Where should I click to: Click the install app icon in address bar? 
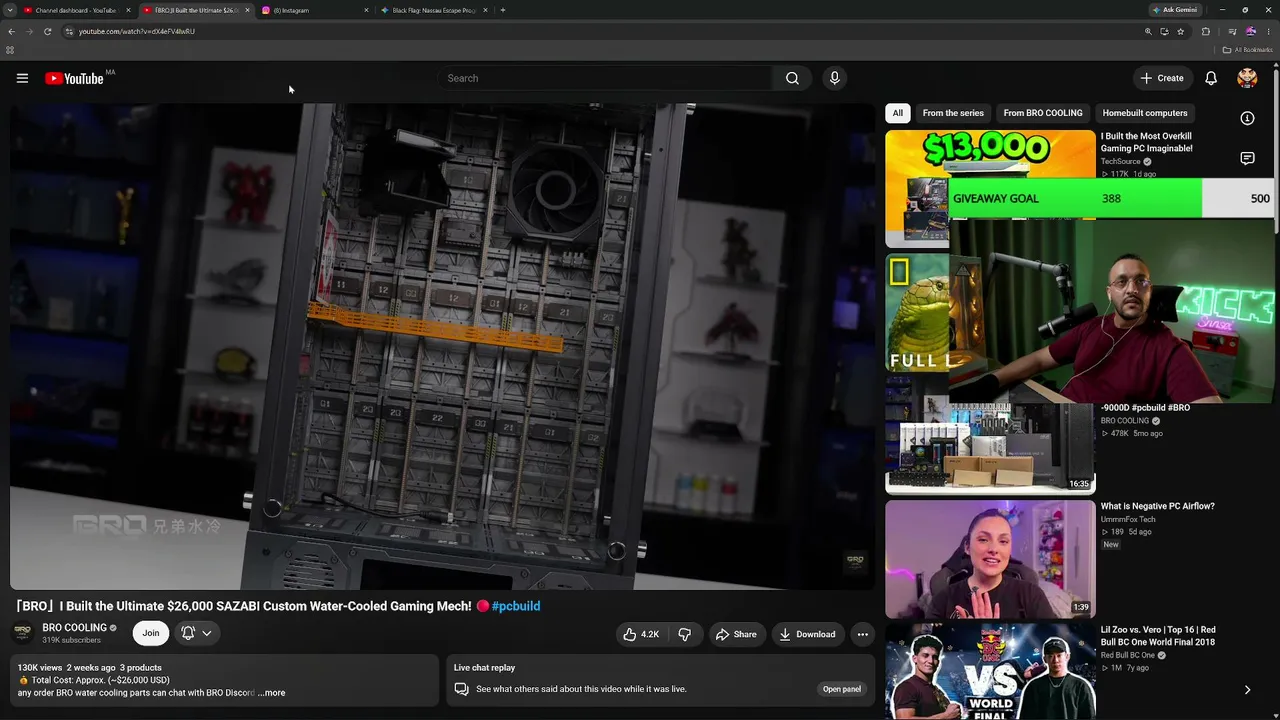coord(1164,31)
